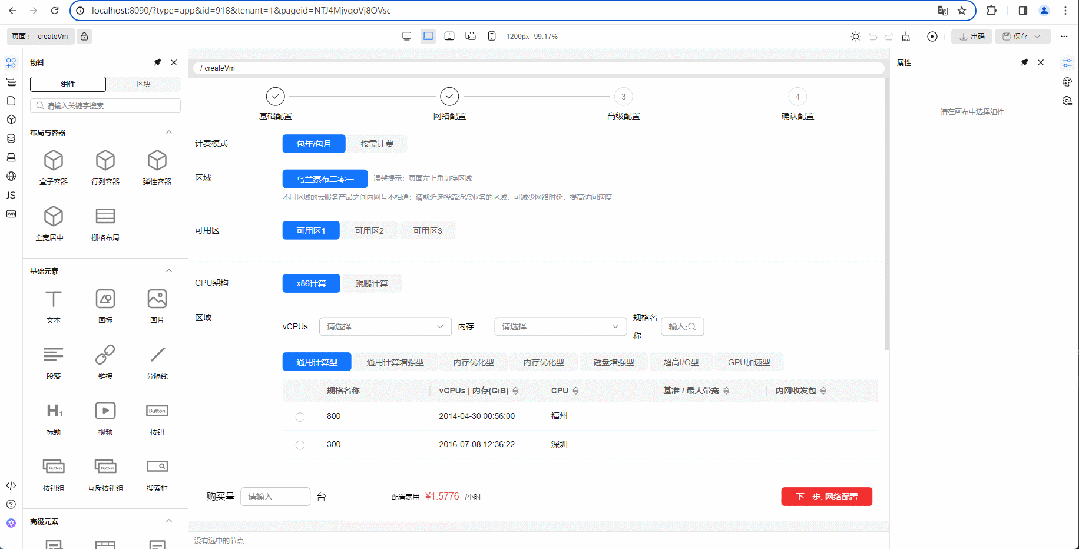Select the radio button for row 800
The width and height of the screenshot is (1079, 549).
[x=300, y=416]
